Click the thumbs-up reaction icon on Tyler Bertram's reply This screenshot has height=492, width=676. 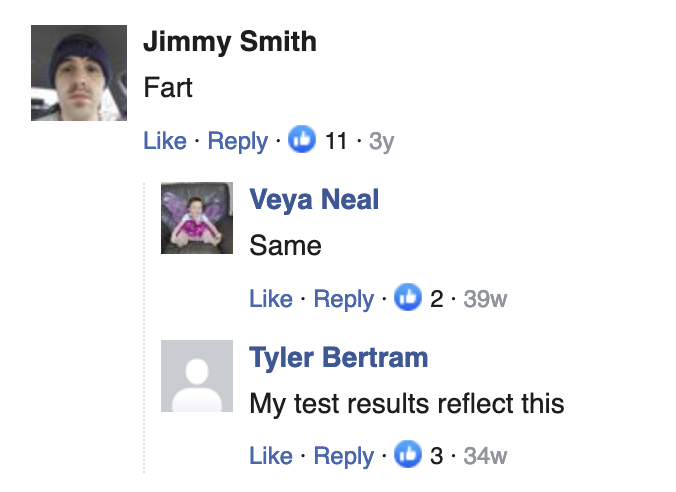click(408, 456)
